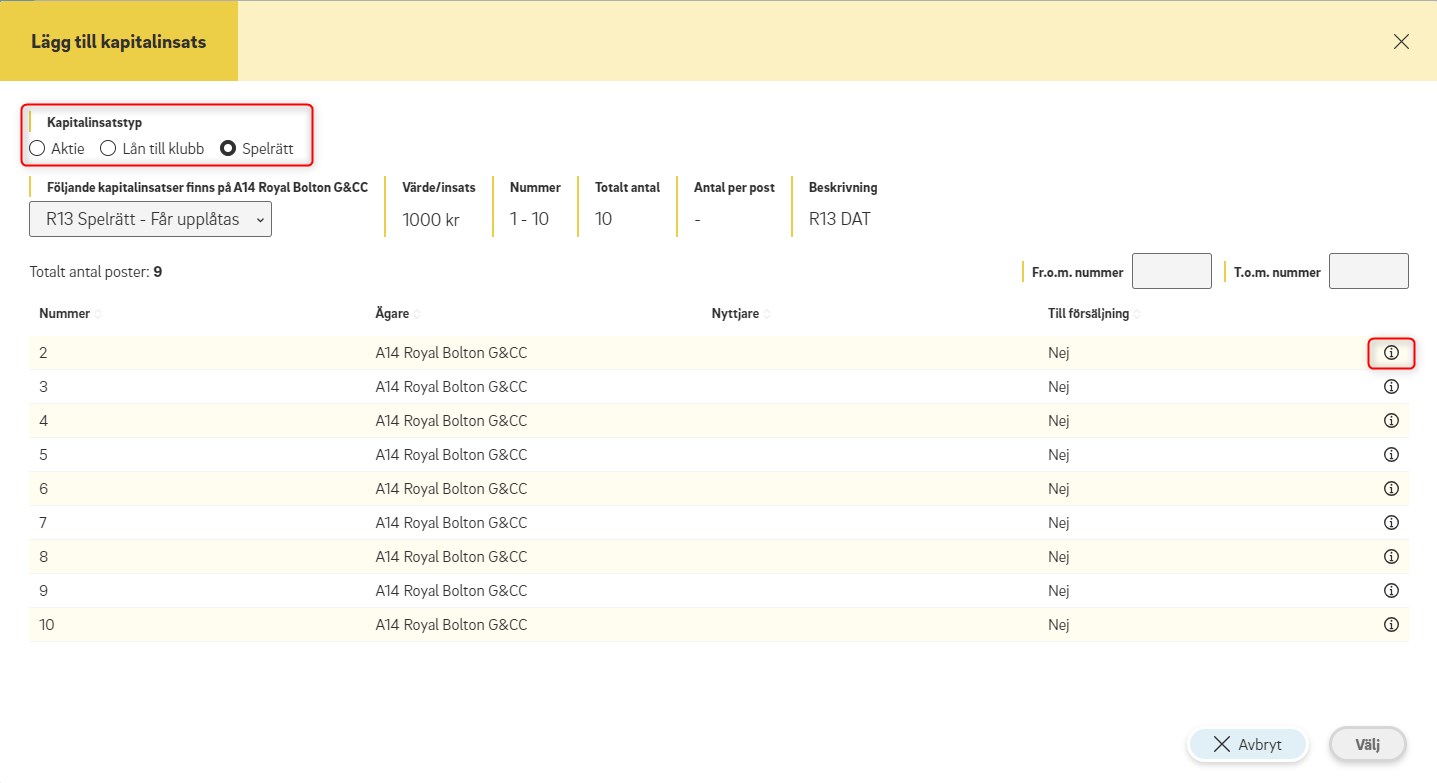1437x783 pixels.
Task: Open info icon for row number 3
Action: point(1390,387)
